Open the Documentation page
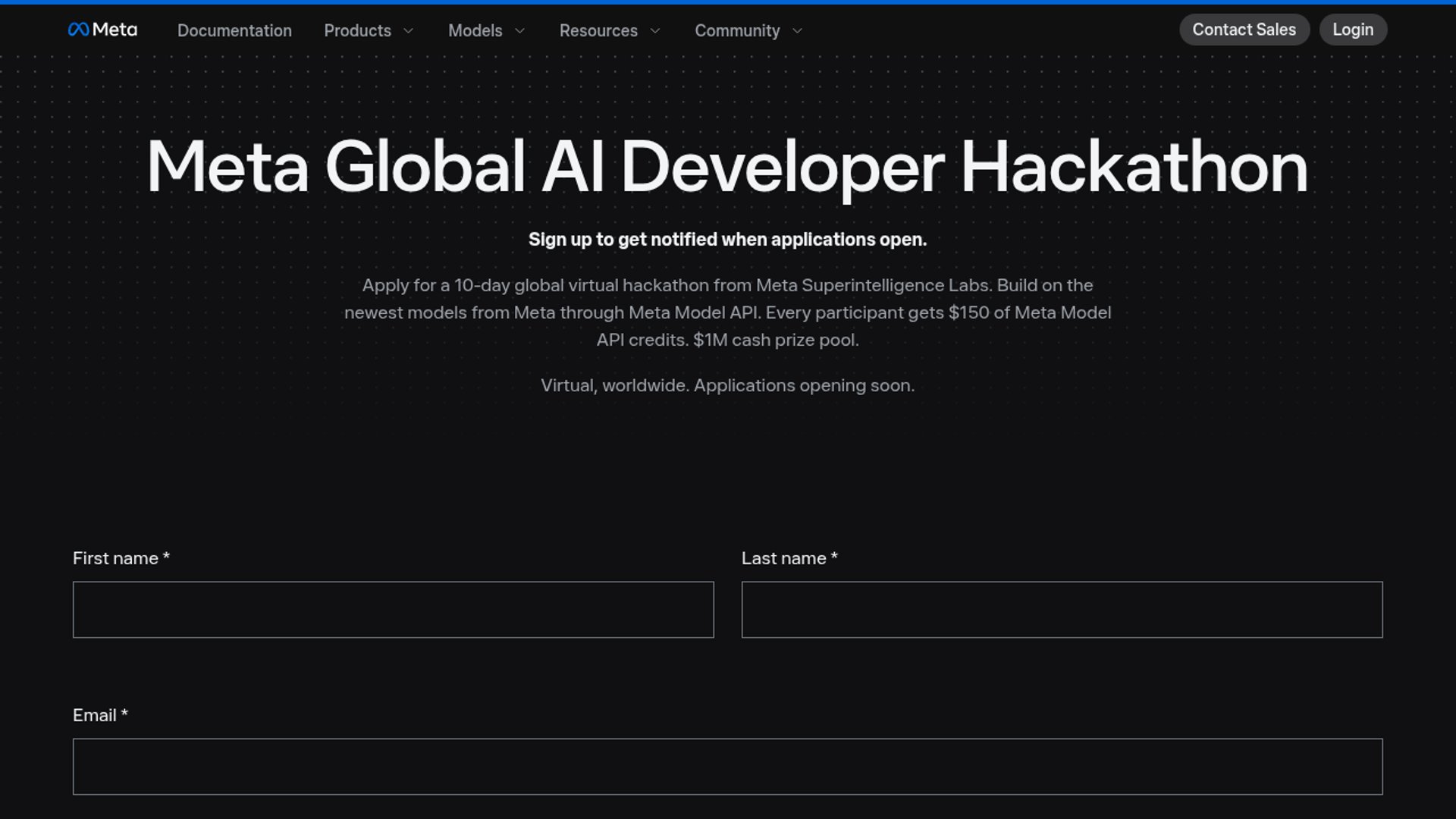Screen dimensions: 1456x819 pos(234,30)
